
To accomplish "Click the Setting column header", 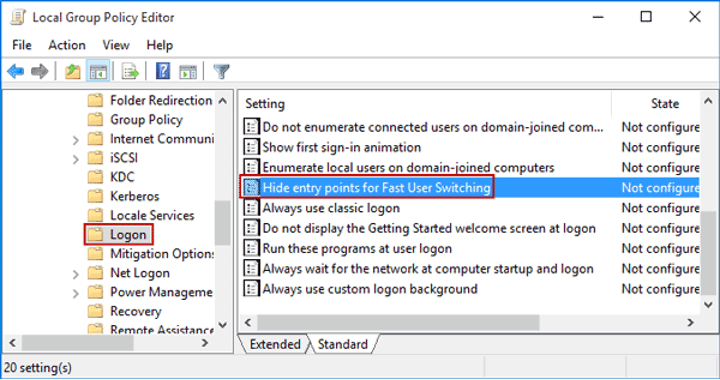I will (x=427, y=104).
